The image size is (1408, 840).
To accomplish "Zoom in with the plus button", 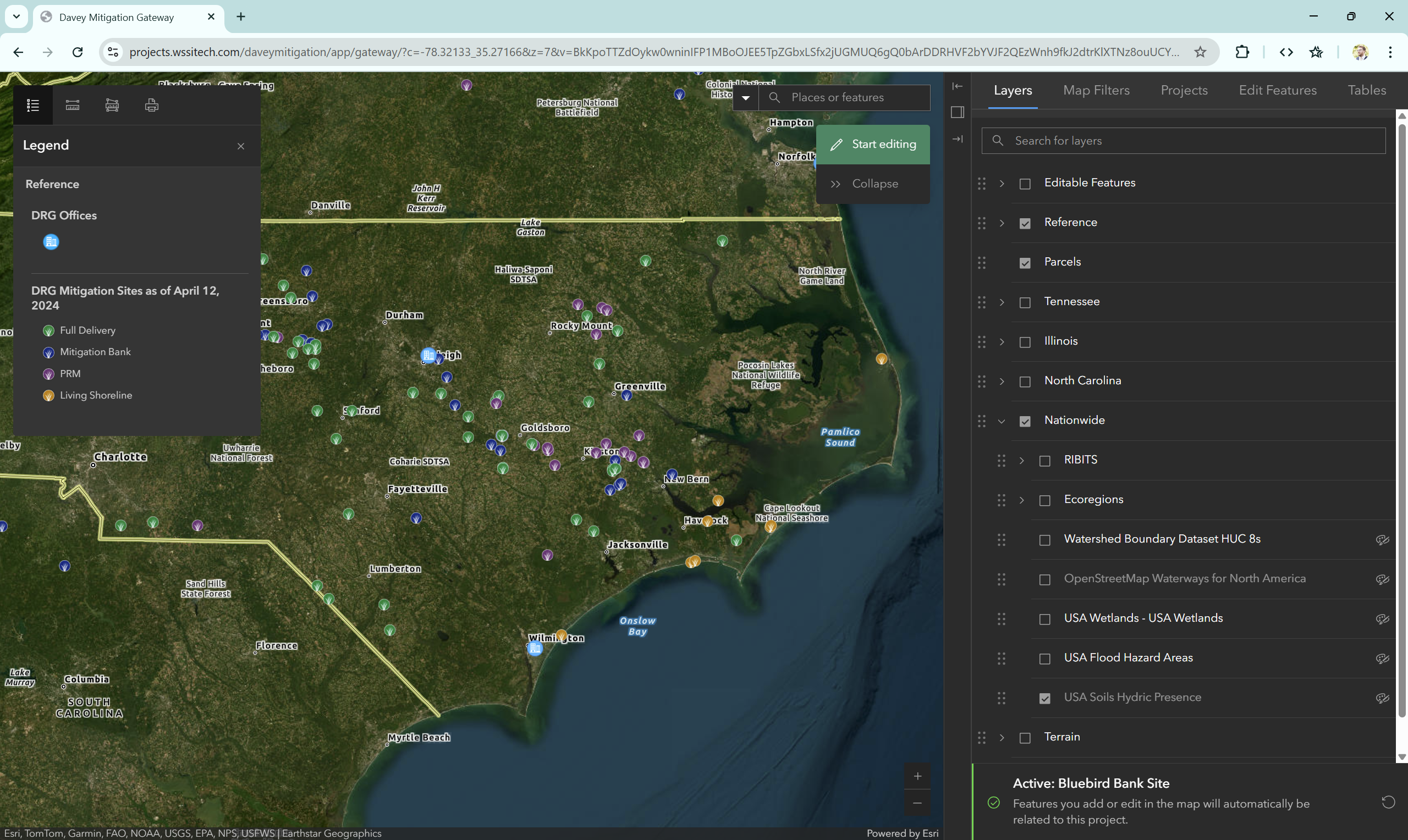I will 917,776.
